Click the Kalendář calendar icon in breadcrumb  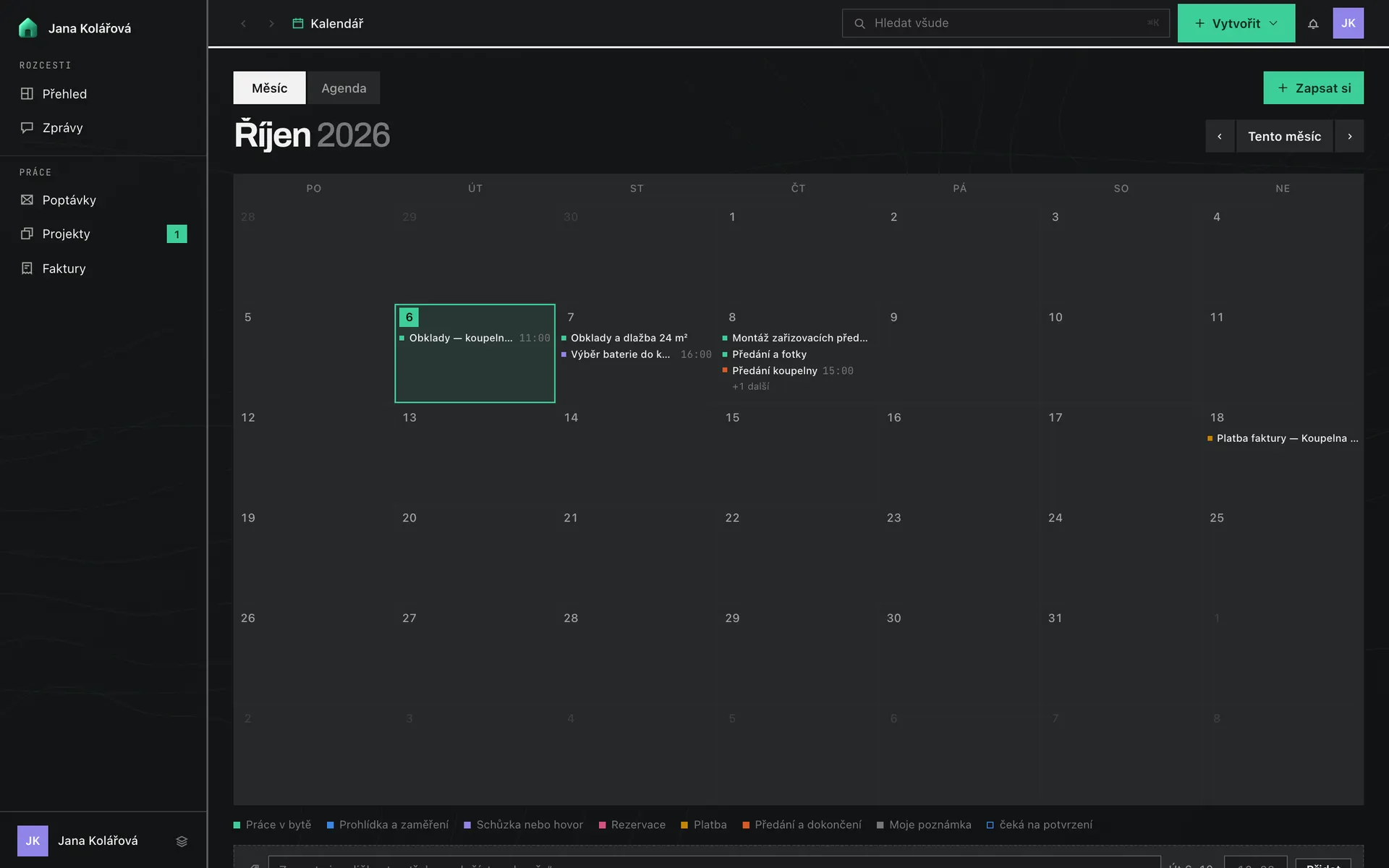click(297, 23)
